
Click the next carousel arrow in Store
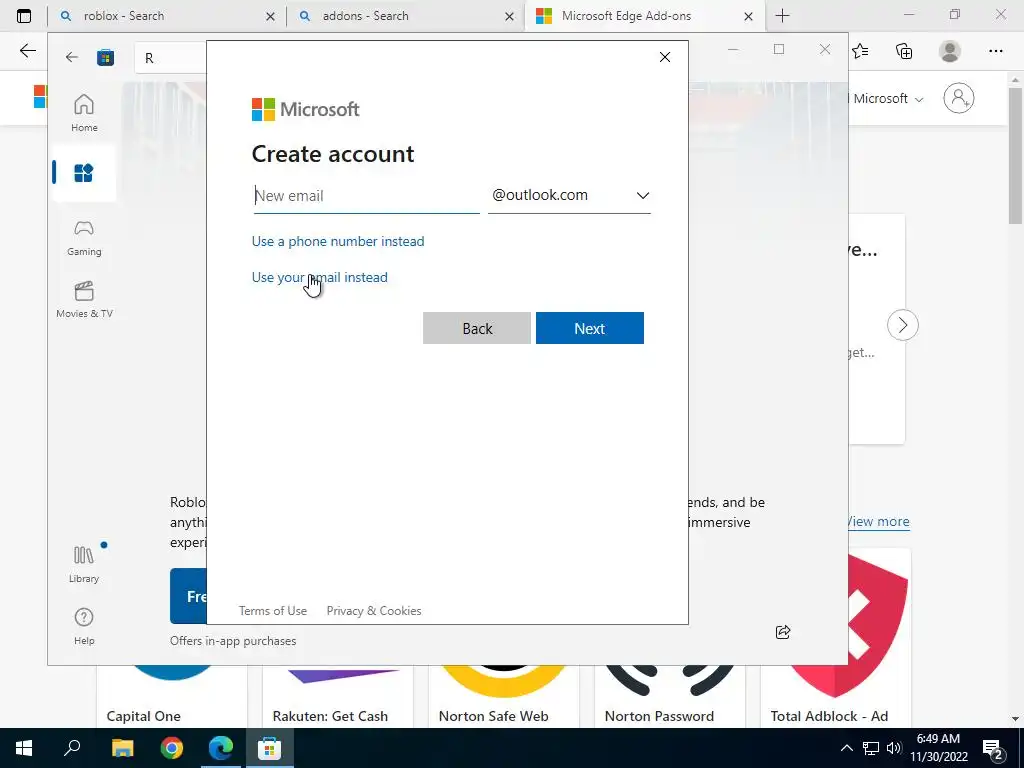(x=903, y=325)
